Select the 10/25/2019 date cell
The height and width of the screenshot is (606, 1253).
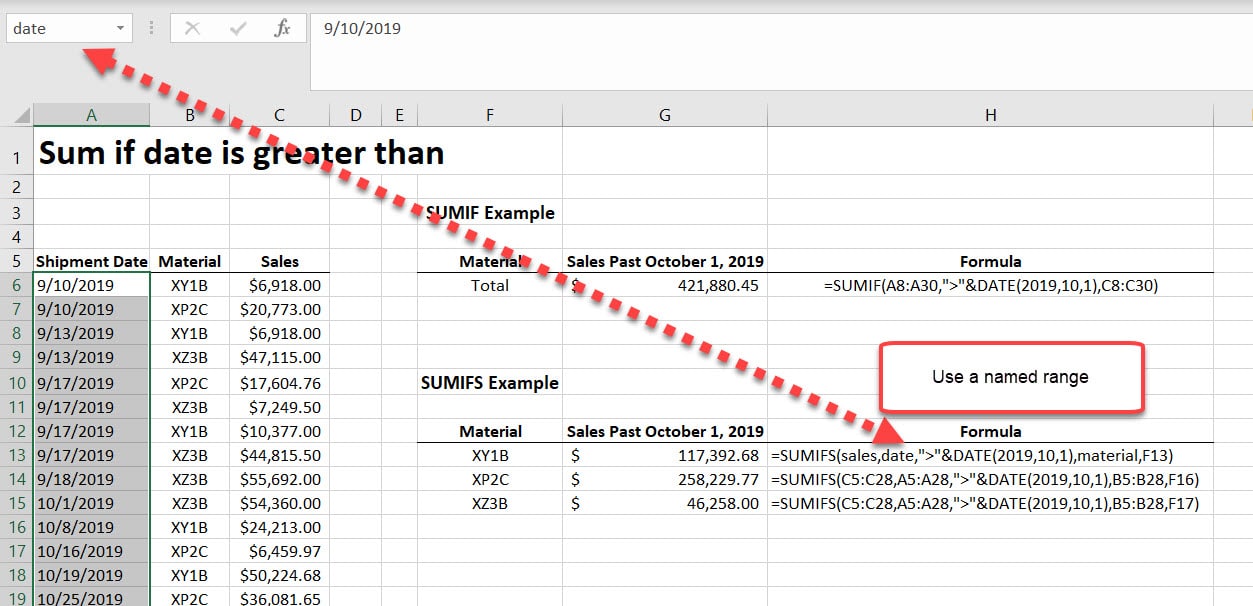[x=91, y=599]
